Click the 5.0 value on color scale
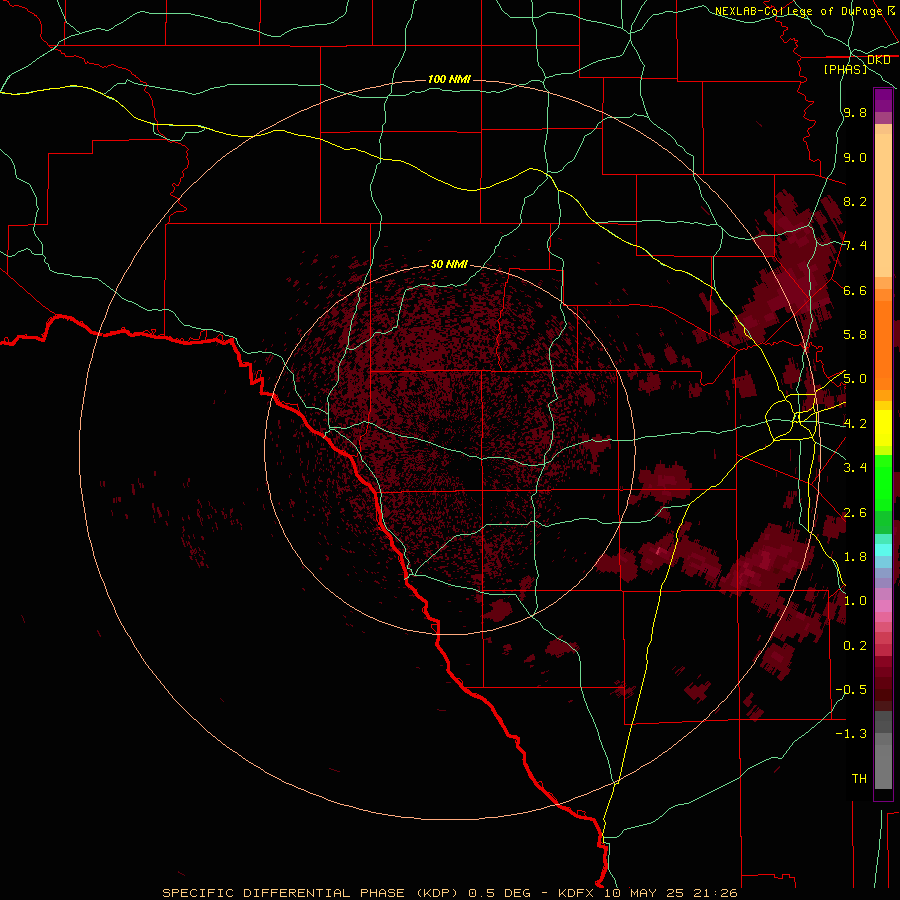This screenshot has height=900, width=900. point(855,379)
